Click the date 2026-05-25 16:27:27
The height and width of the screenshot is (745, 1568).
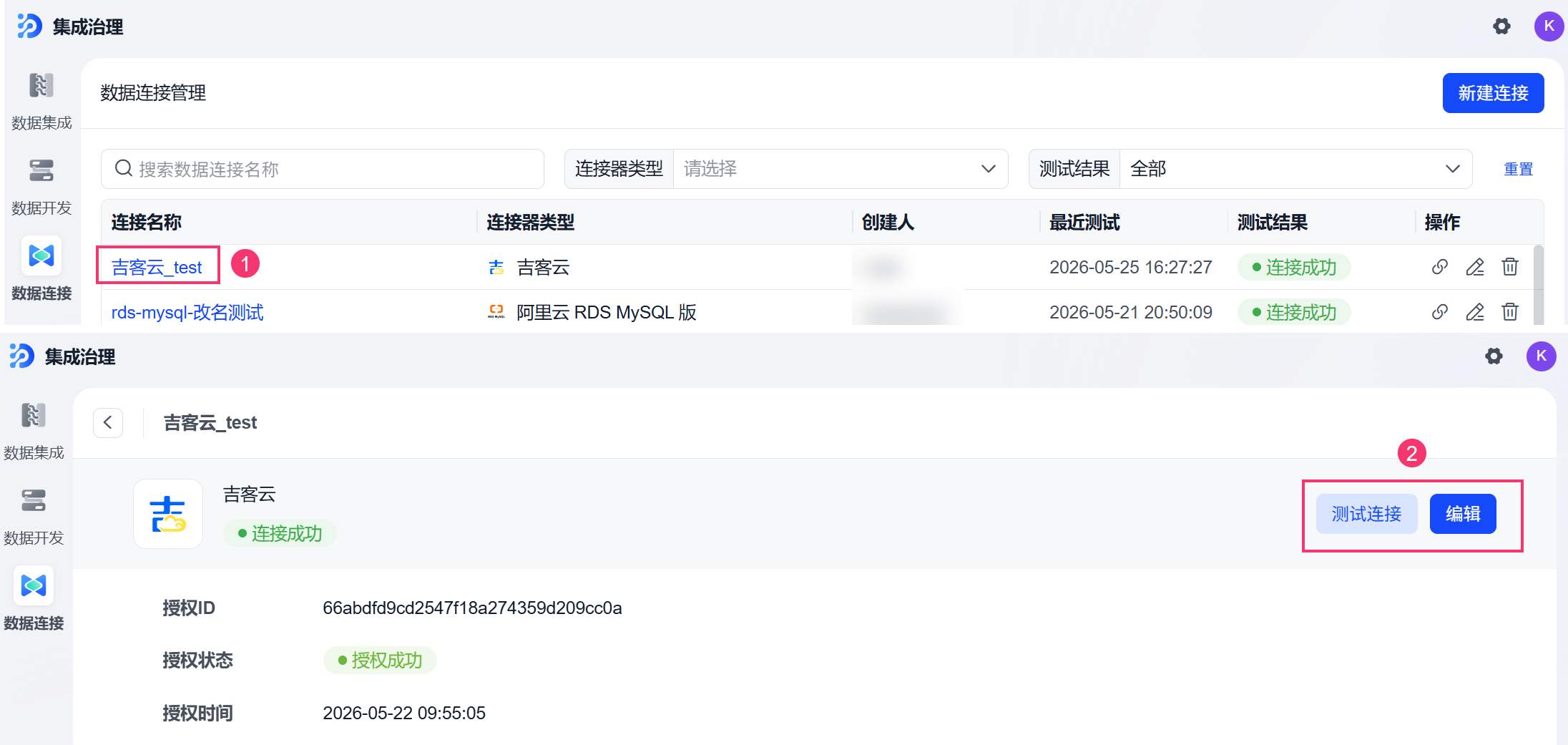1131,267
